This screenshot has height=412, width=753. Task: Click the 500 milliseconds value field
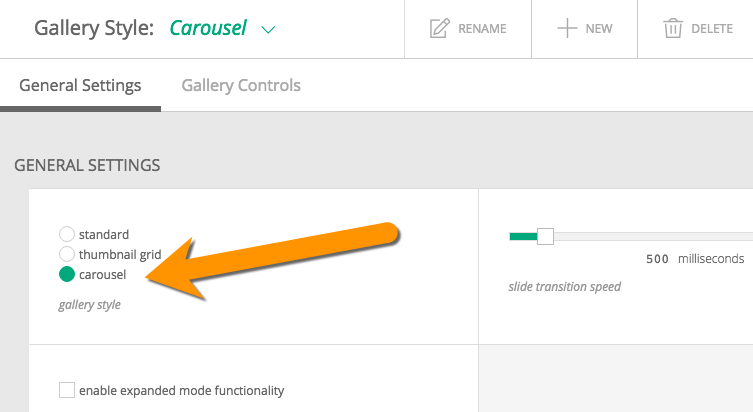tap(657, 259)
